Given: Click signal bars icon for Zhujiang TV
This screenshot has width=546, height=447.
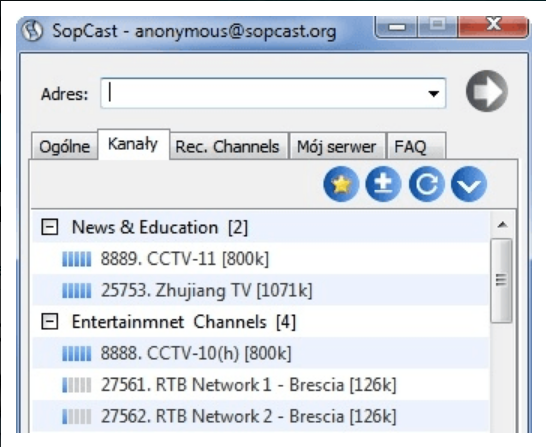Looking at the screenshot, I should click(x=77, y=291).
